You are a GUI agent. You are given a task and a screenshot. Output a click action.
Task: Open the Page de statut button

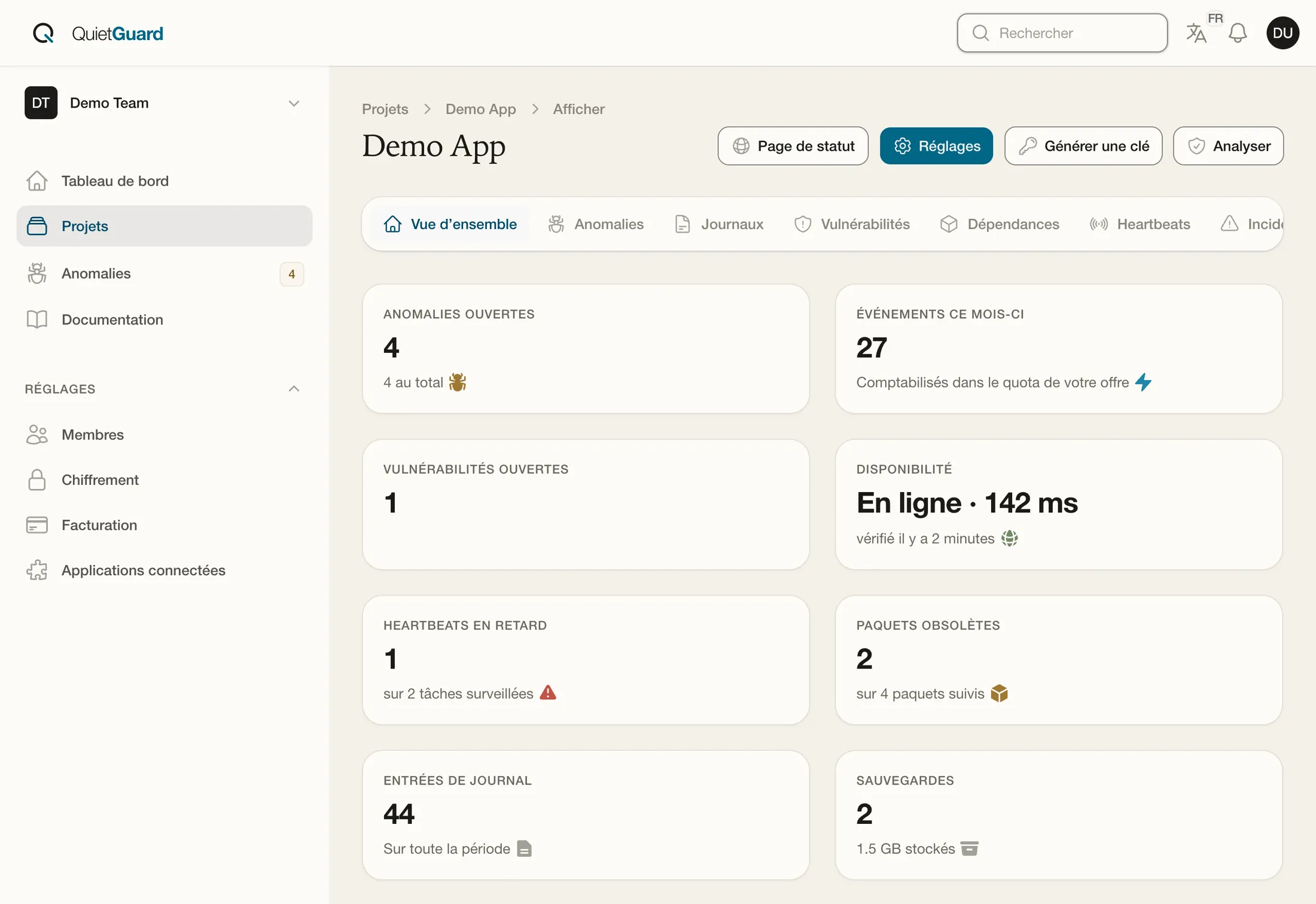[793, 146]
